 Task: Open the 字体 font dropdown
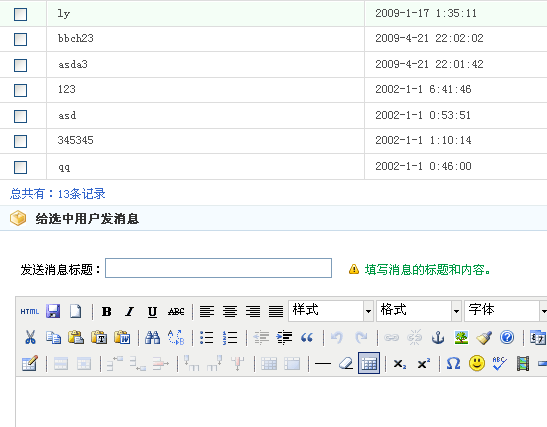(506, 310)
